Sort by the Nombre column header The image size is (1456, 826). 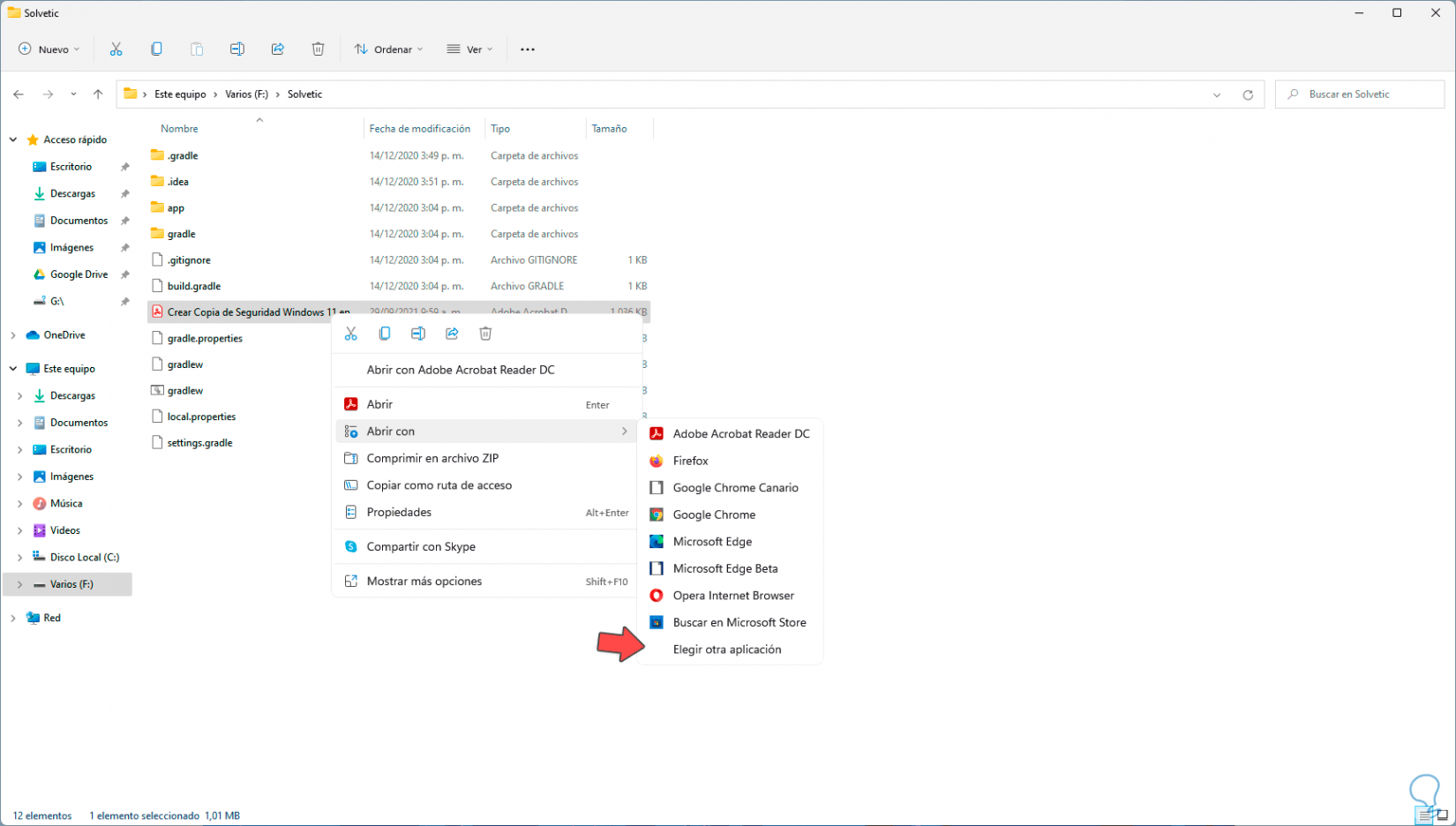[x=179, y=129]
